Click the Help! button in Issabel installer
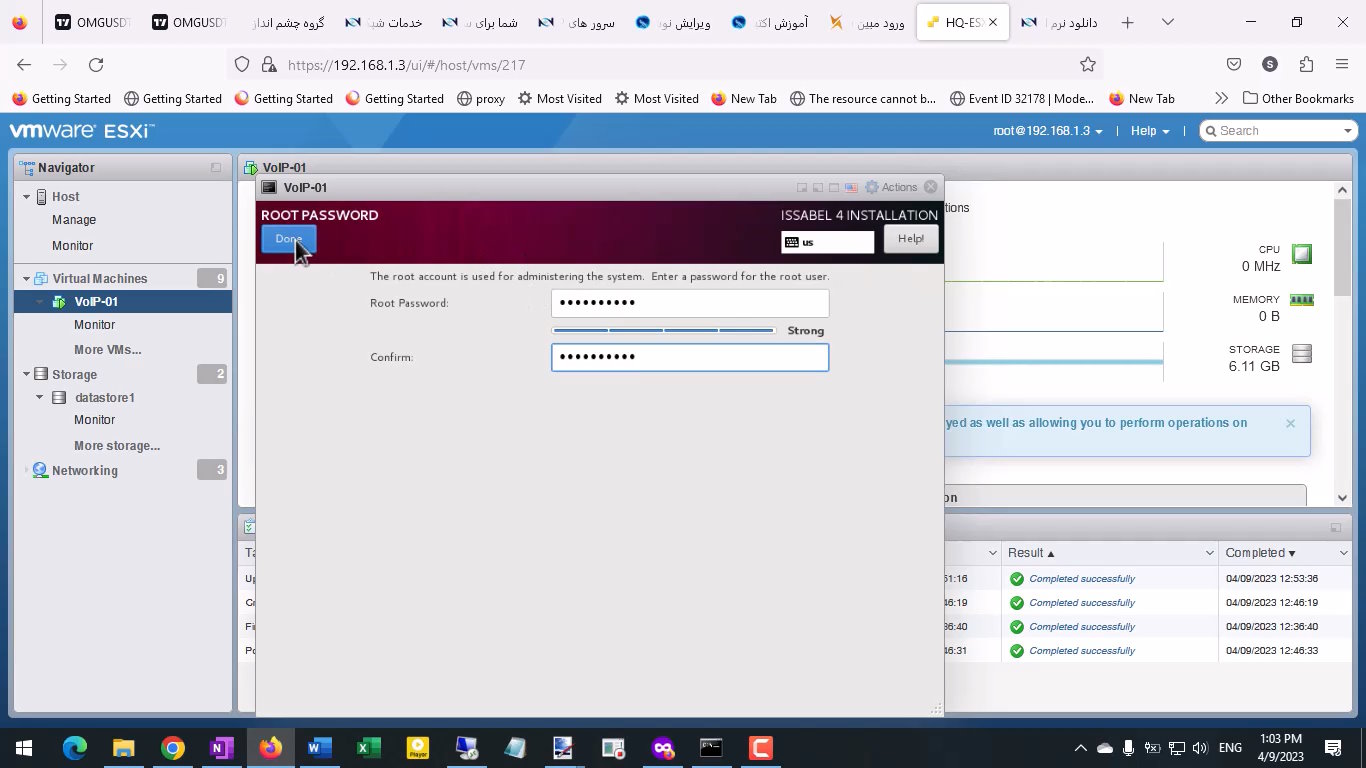Image resolution: width=1366 pixels, height=768 pixels. 911,239
